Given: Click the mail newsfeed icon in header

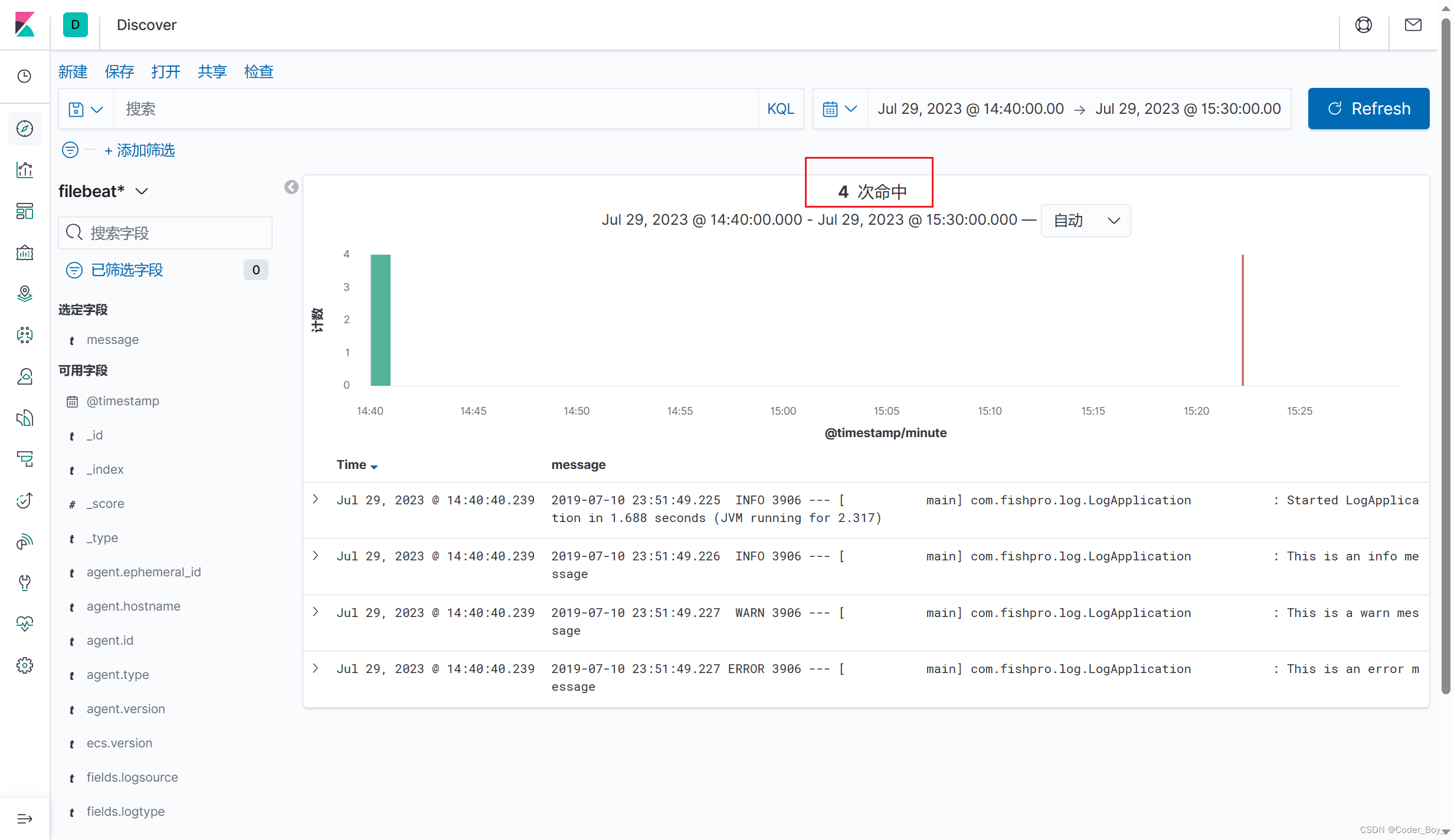Looking at the screenshot, I should [1413, 25].
